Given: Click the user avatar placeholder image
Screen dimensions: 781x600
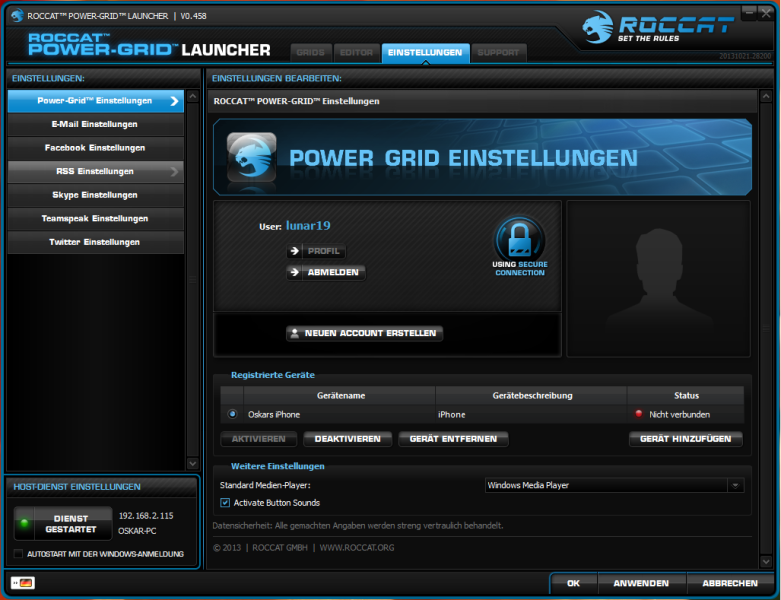Looking at the screenshot, I should [658, 279].
